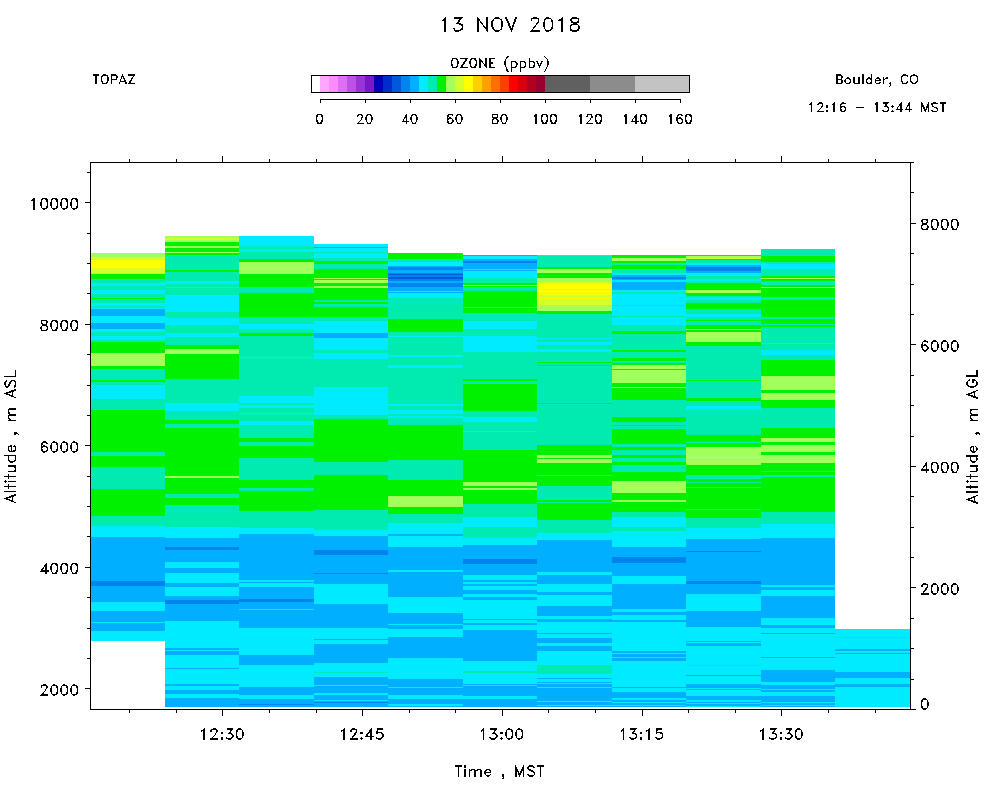Click the "12:45" time axis label
Image resolution: width=1000 pixels, height=800 pixels.
(x=362, y=734)
